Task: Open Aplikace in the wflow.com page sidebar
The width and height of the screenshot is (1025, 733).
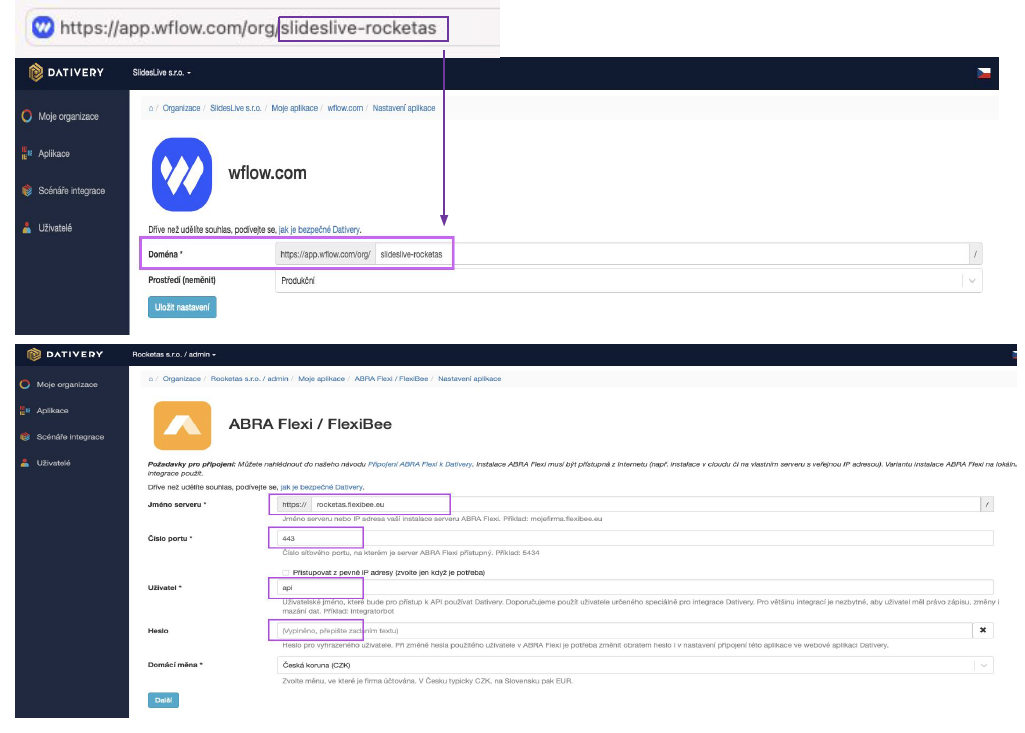Action: tap(46, 154)
